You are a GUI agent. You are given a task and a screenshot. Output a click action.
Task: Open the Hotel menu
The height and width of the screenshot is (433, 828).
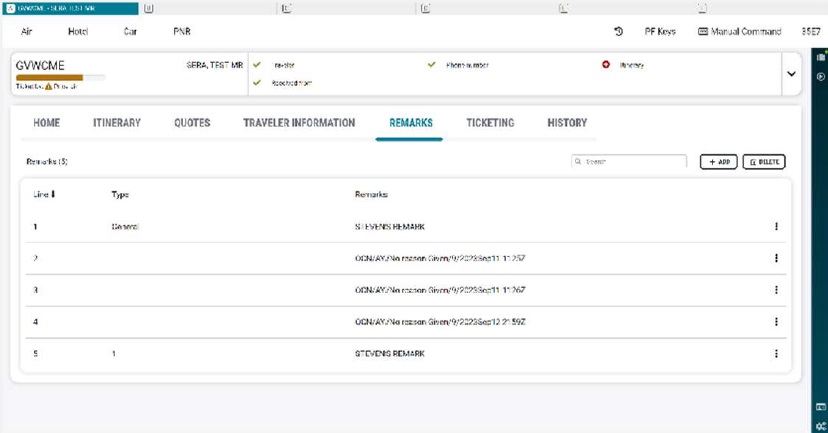[x=78, y=32]
